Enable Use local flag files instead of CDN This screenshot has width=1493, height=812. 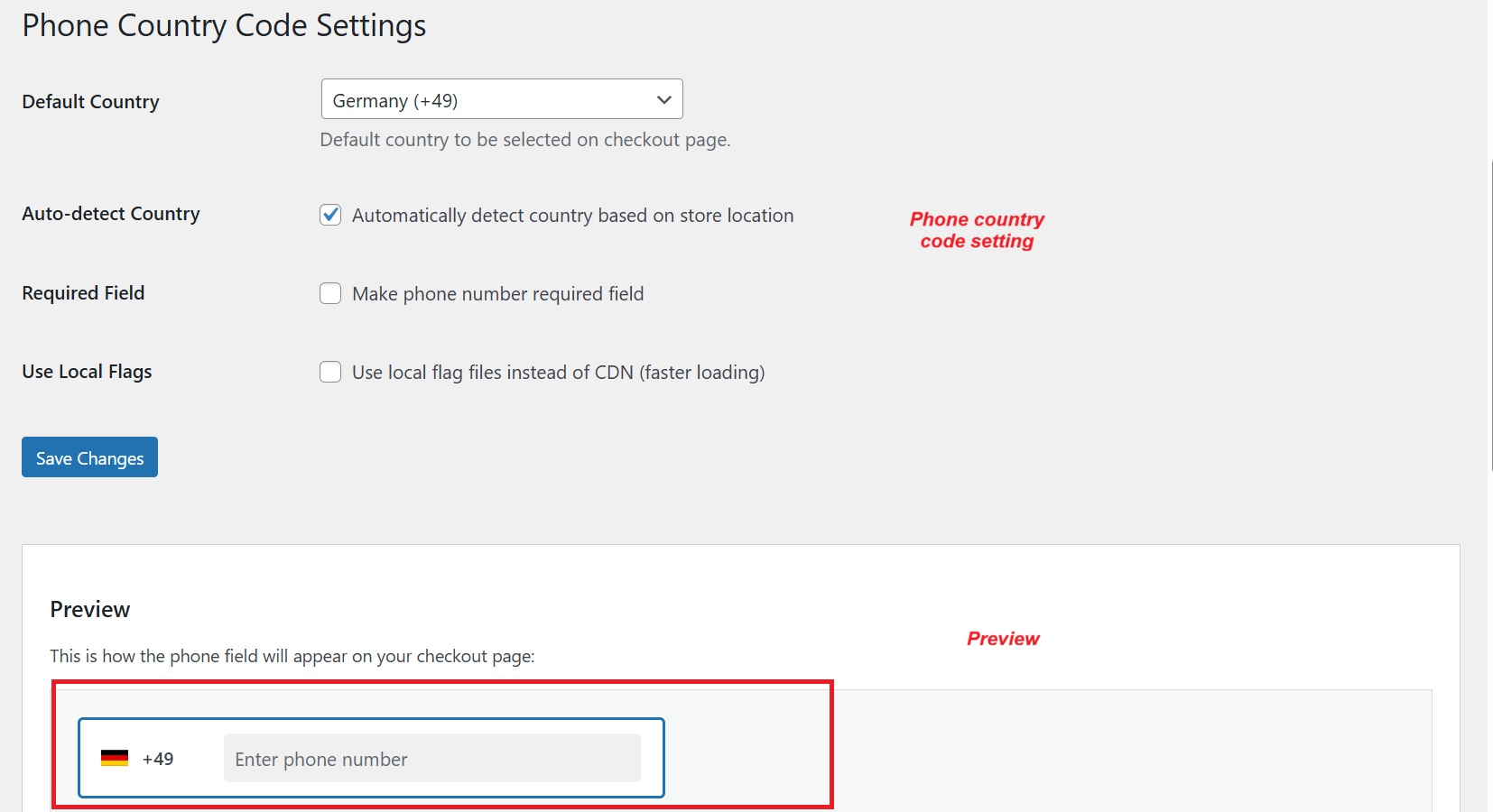pyautogui.click(x=330, y=372)
